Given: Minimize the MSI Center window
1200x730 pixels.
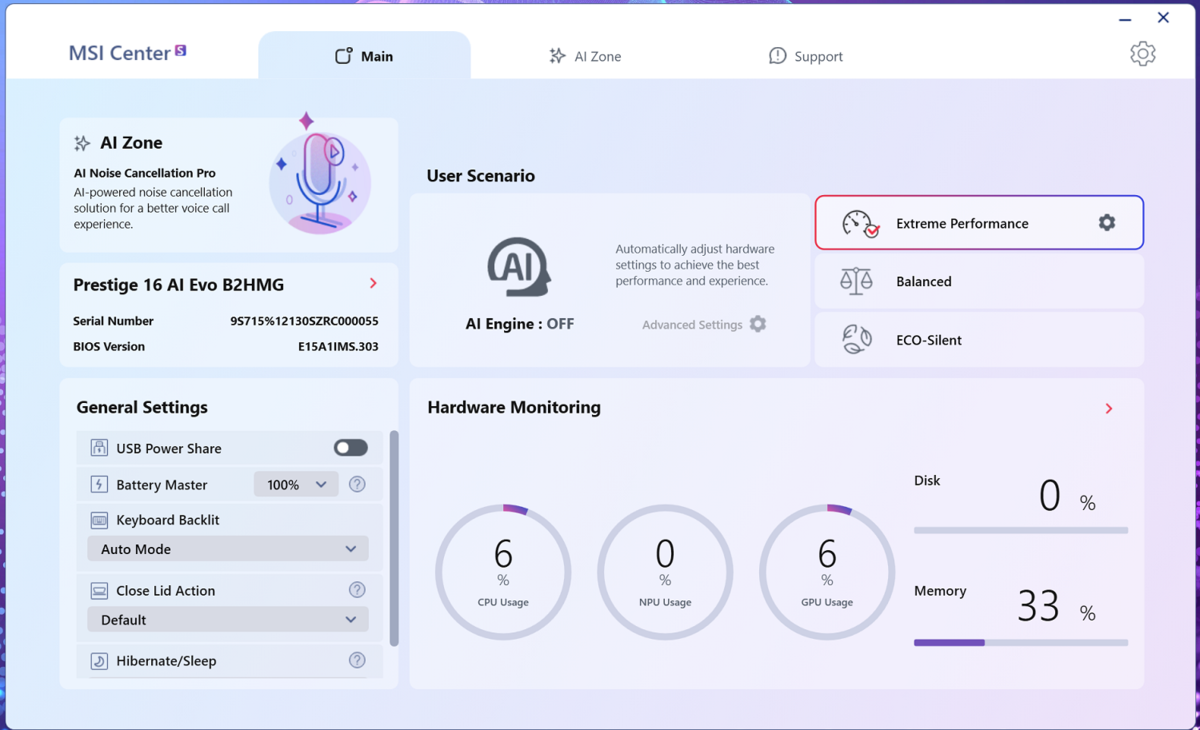Looking at the screenshot, I should [1125, 18].
